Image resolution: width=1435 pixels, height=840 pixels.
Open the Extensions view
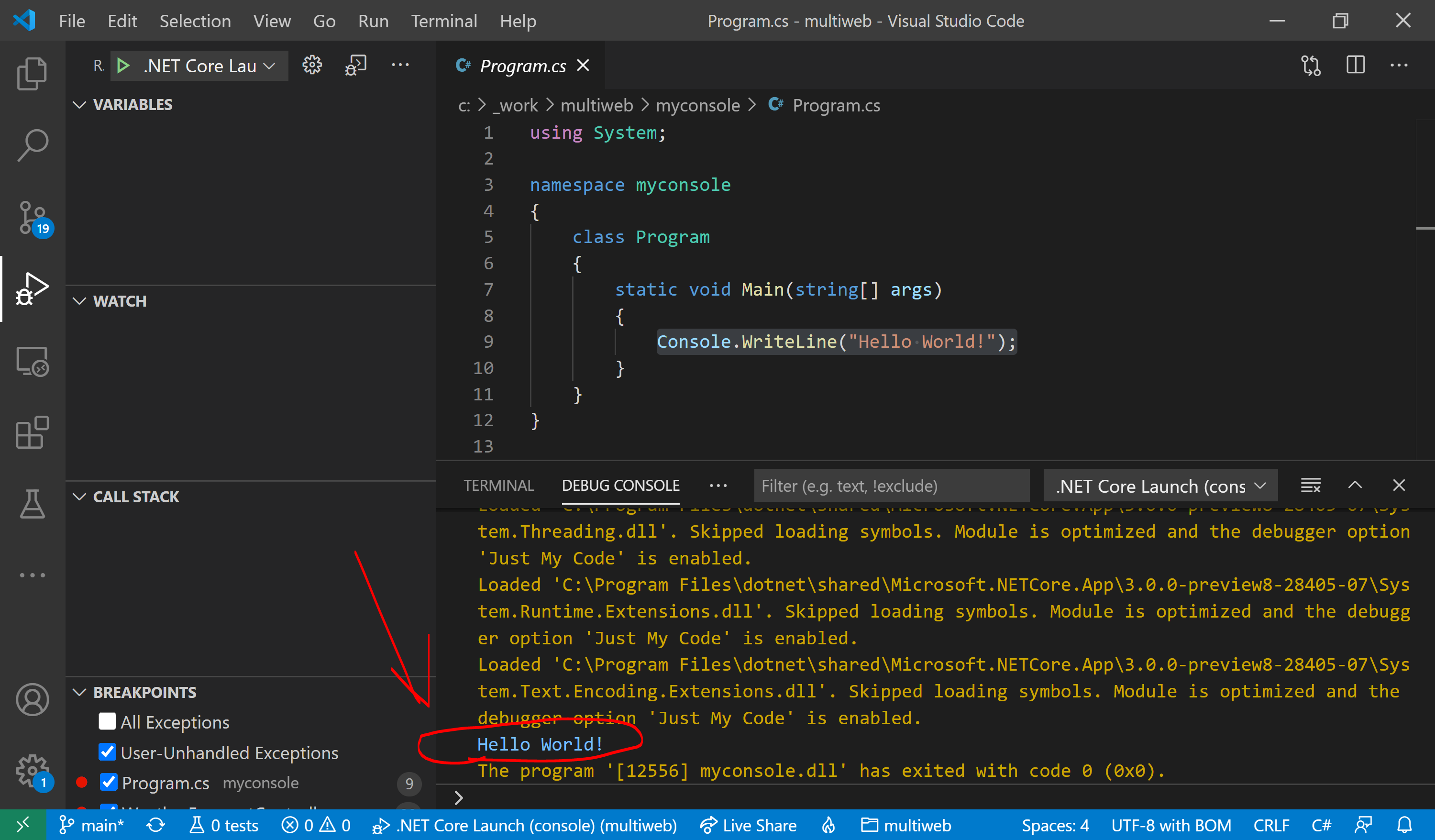coord(32,433)
